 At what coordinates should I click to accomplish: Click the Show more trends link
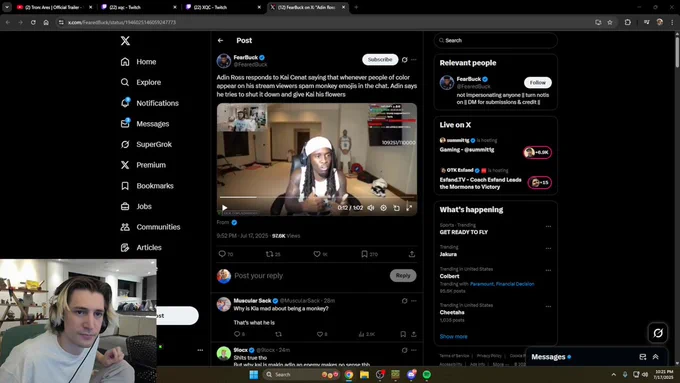[453, 337]
